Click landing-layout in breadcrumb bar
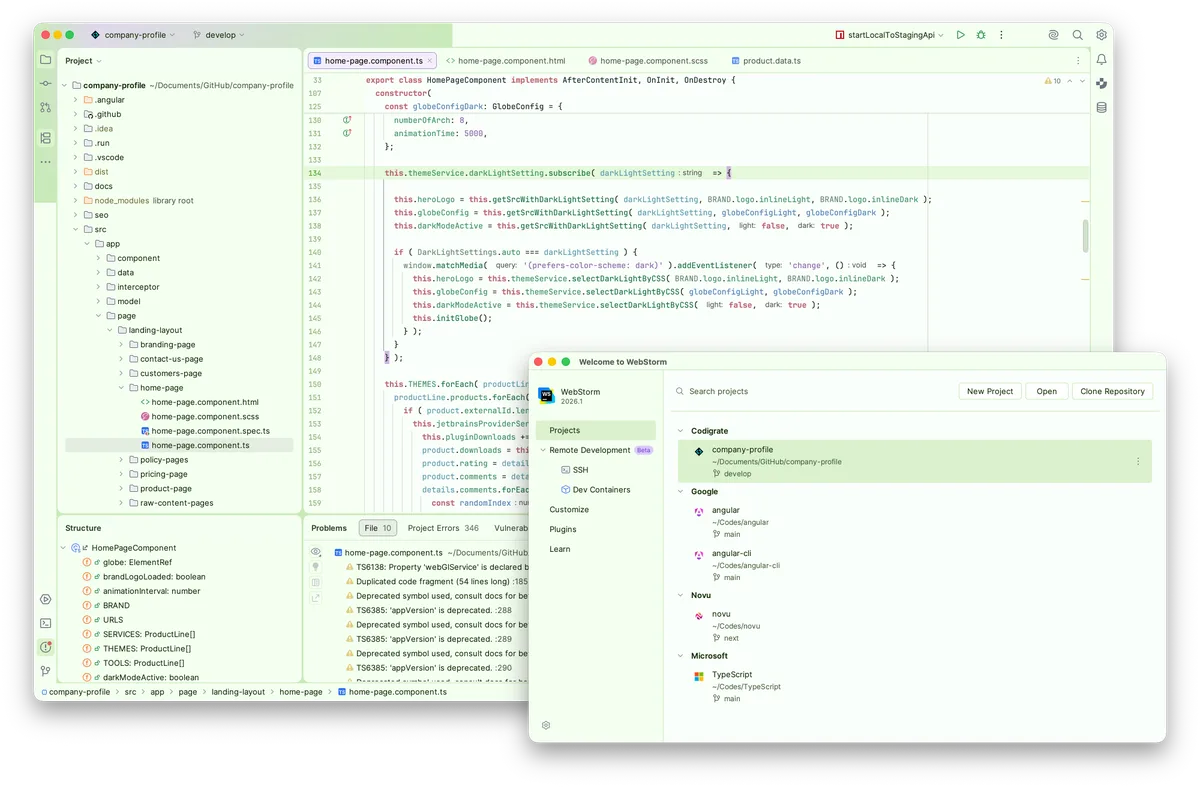 [238, 692]
